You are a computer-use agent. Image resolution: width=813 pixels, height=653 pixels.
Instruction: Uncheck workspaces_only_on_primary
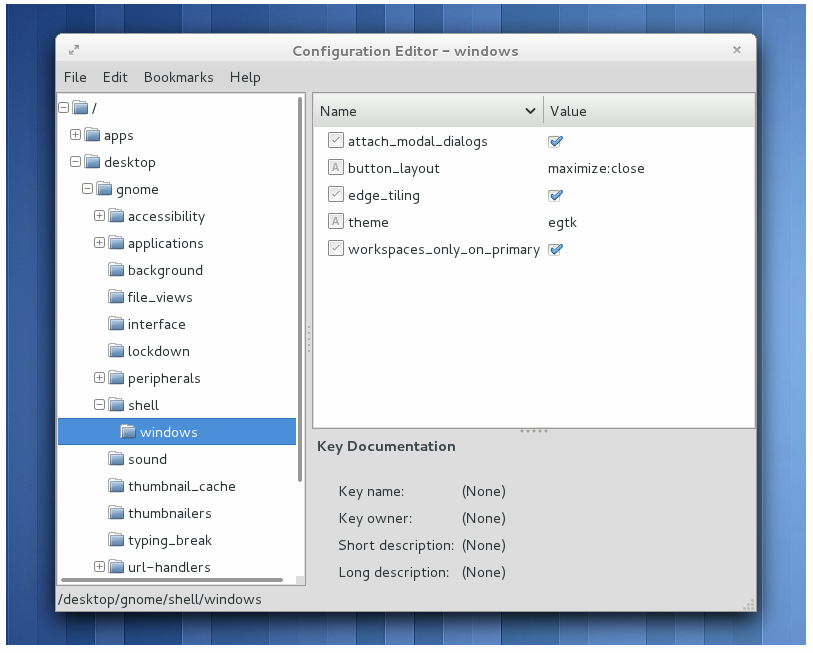[555, 248]
